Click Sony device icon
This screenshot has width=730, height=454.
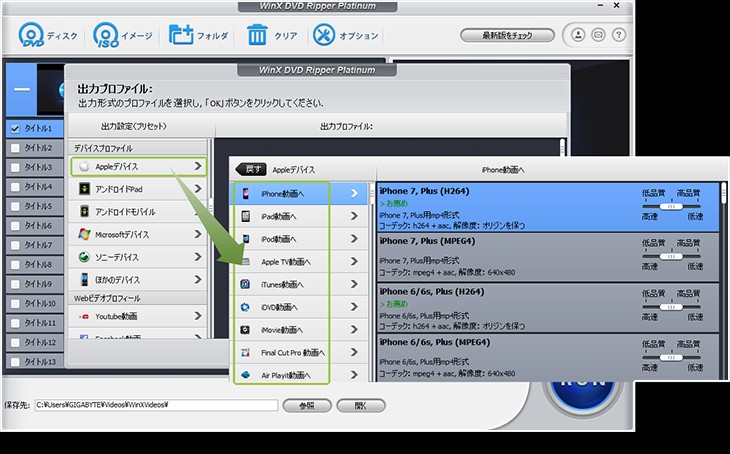[x=84, y=257]
